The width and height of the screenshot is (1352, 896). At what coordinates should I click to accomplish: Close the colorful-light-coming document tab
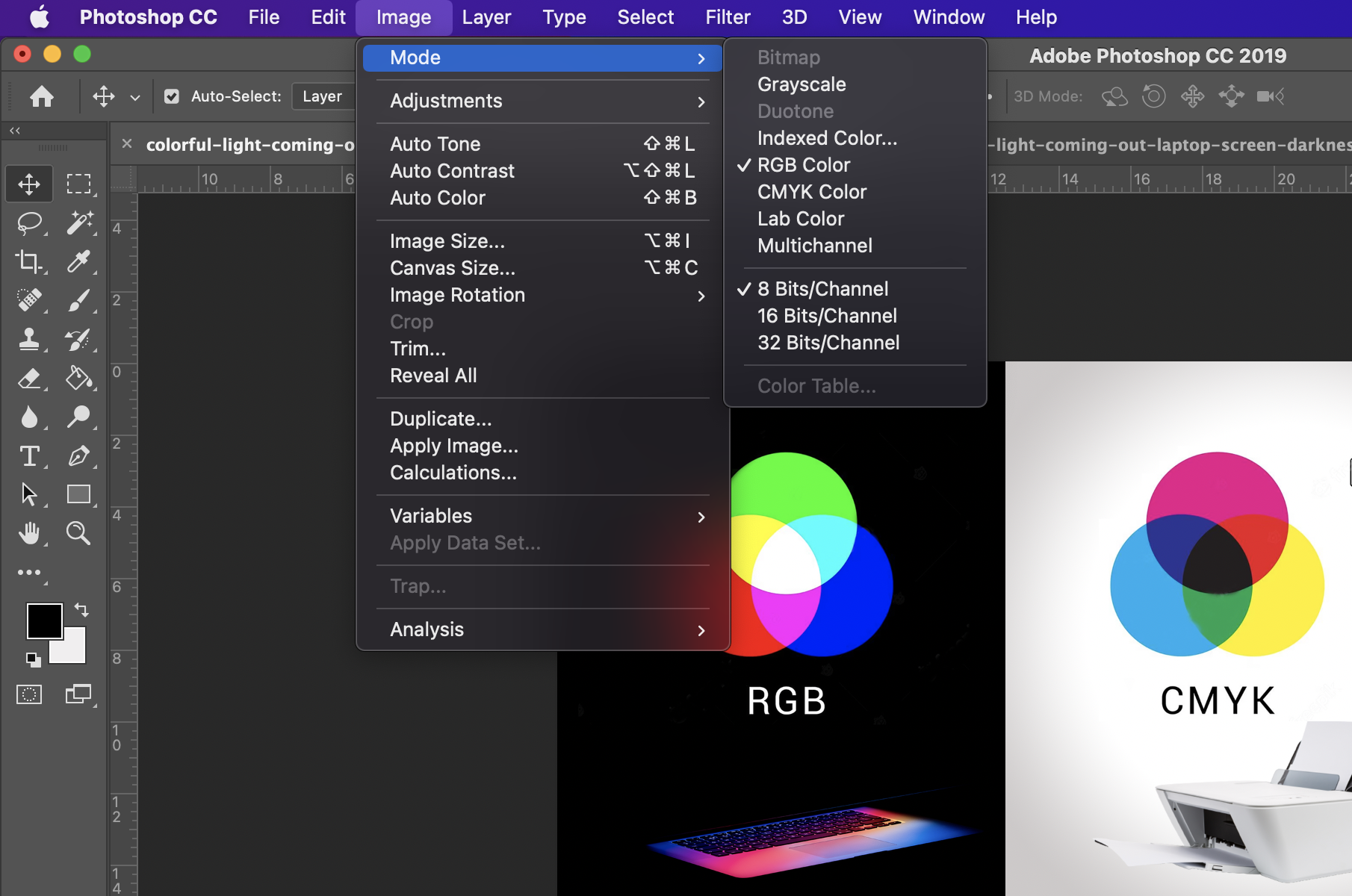tap(127, 144)
